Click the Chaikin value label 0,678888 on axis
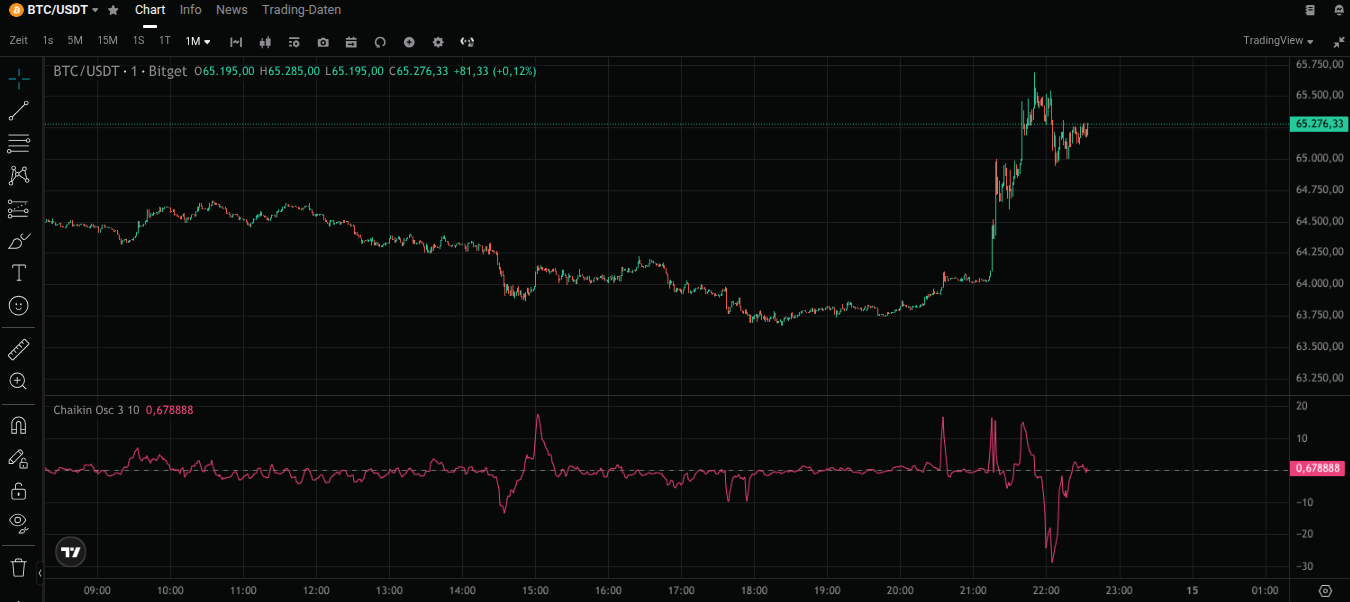 tap(1315, 468)
